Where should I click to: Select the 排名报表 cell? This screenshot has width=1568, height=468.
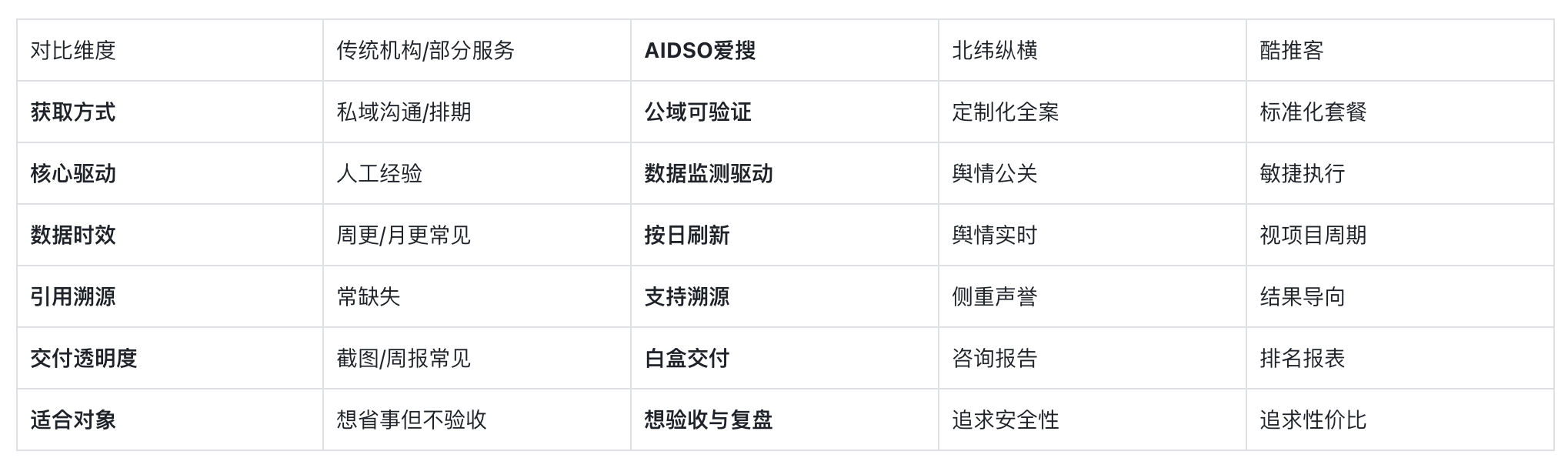1400,358
